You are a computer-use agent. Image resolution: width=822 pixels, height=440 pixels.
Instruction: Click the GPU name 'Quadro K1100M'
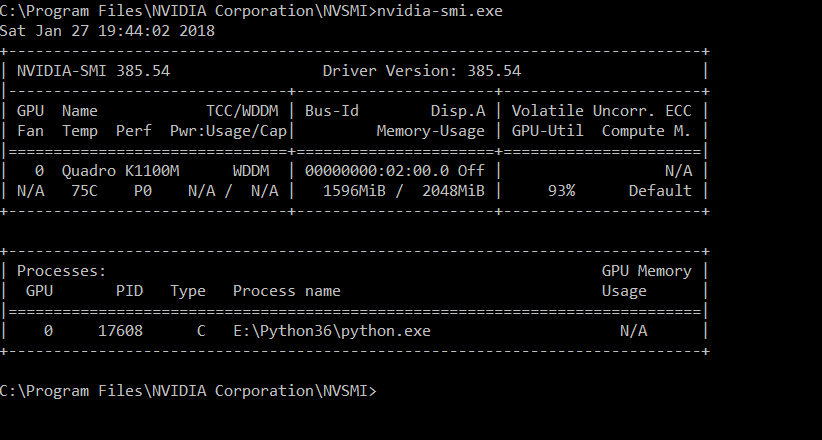[121, 170]
